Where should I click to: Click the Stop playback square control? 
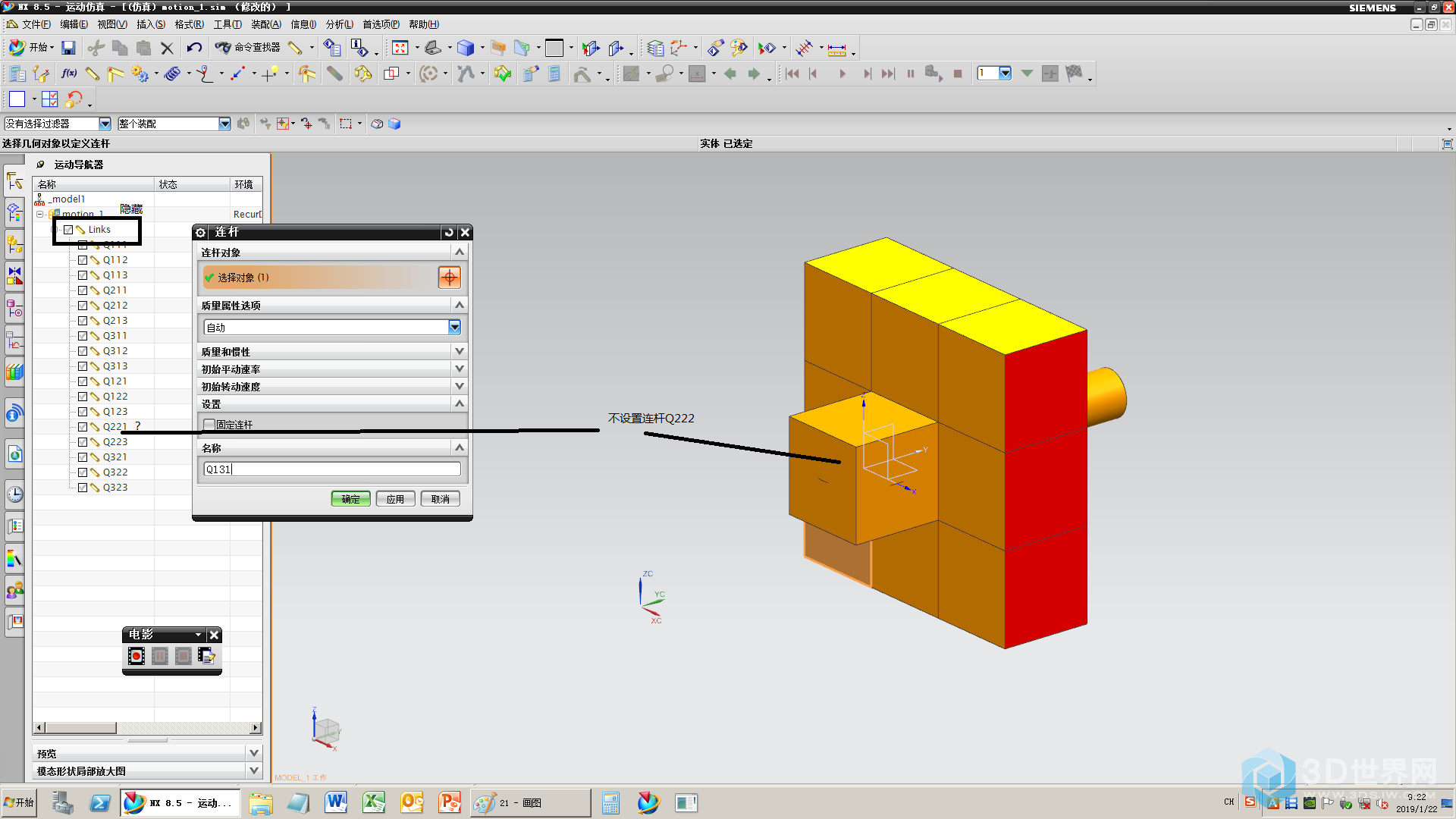pyautogui.click(x=958, y=74)
